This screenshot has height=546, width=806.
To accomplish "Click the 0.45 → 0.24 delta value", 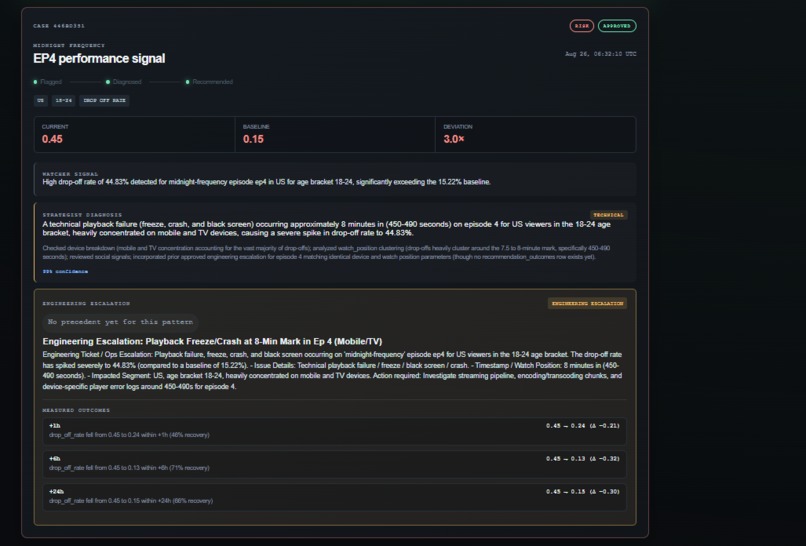I will (x=583, y=426).
